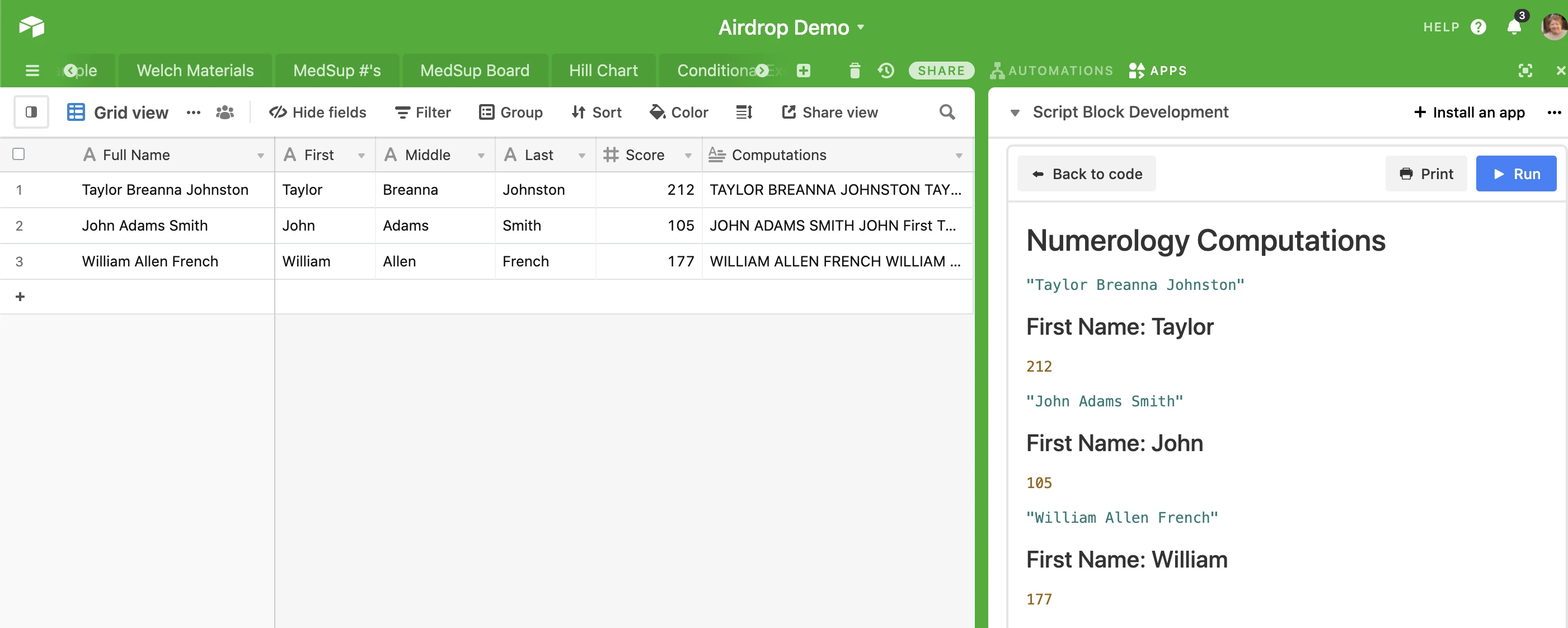The height and width of the screenshot is (628, 1568).
Task: Open the trash bin icon
Action: [x=854, y=71]
